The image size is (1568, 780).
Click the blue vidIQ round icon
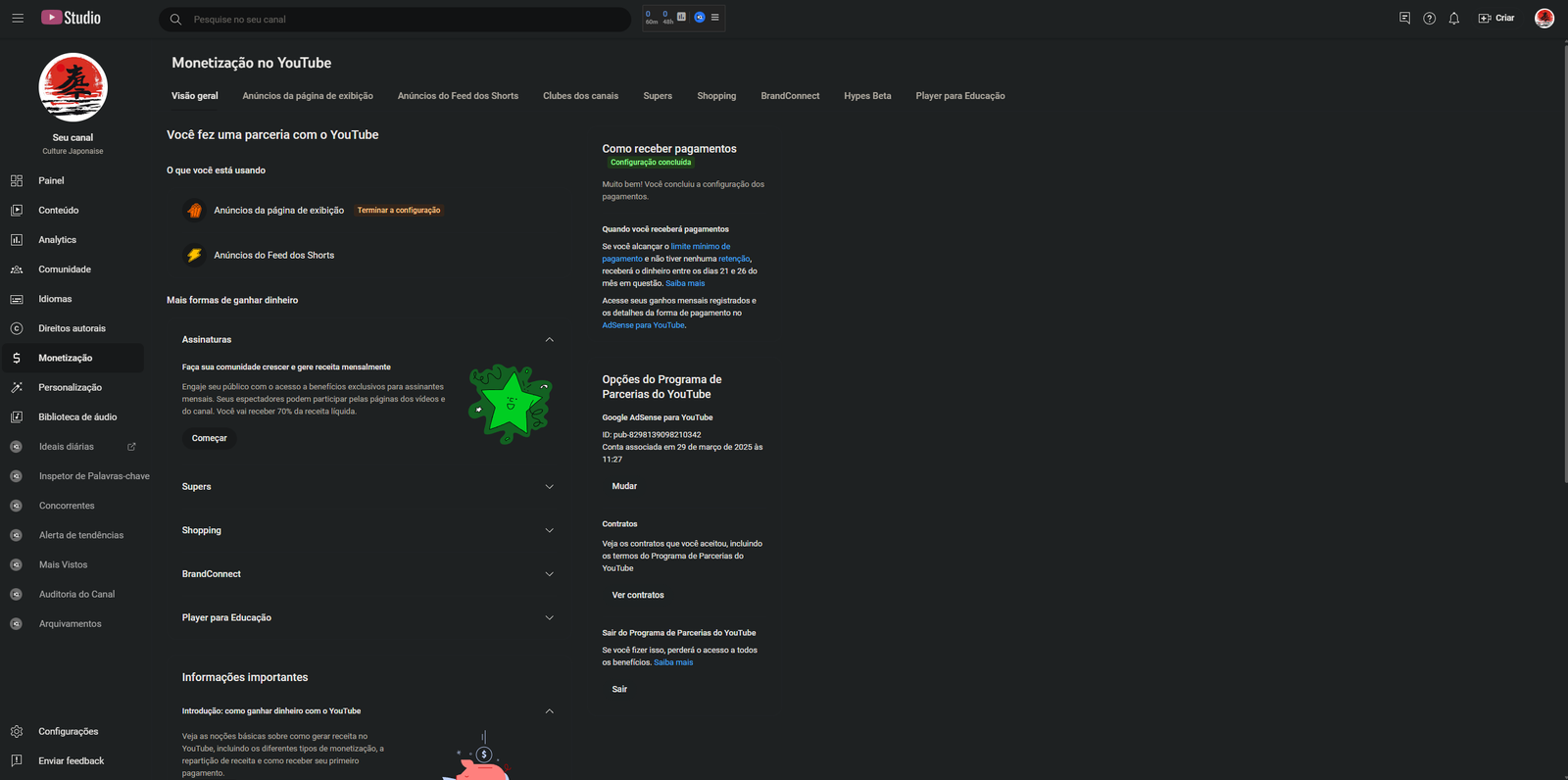pyautogui.click(x=699, y=17)
